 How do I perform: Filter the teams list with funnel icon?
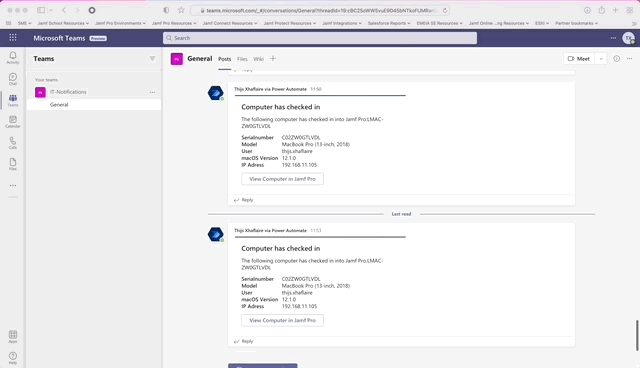(152, 58)
